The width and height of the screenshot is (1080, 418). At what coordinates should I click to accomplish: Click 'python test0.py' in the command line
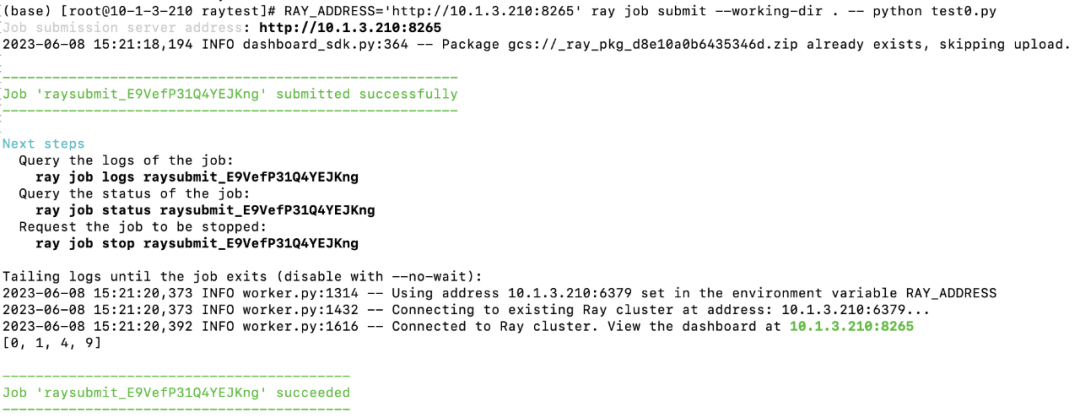point(934,12)
